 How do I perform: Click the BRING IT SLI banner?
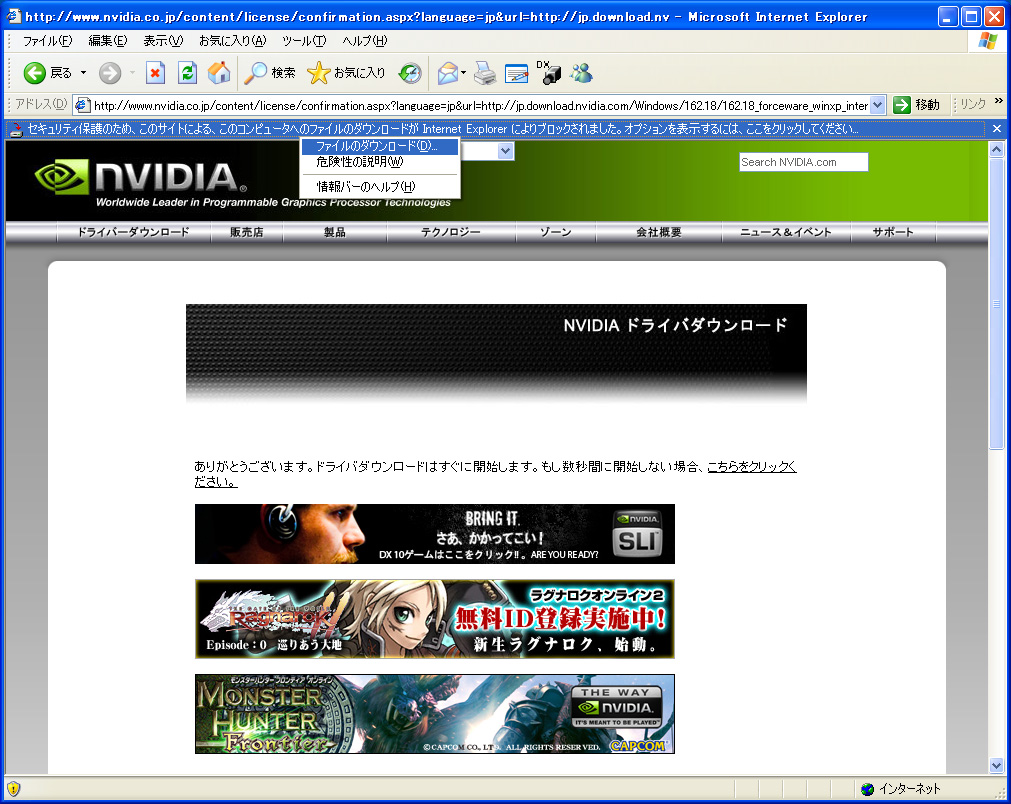click(x=435, y=534)
